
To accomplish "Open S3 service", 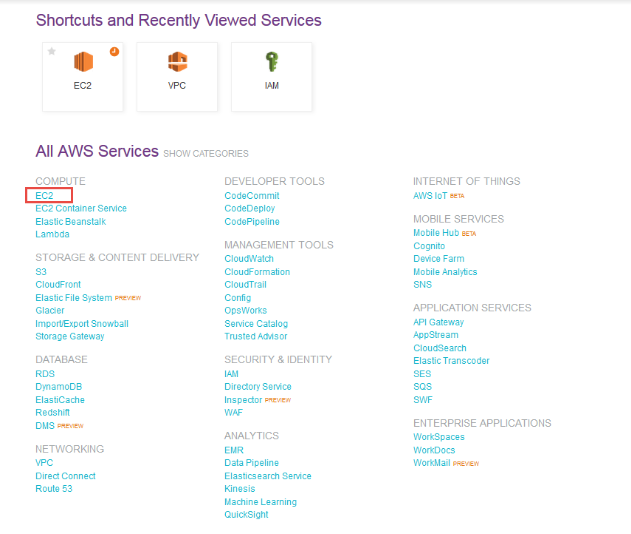I will point(41,272).
